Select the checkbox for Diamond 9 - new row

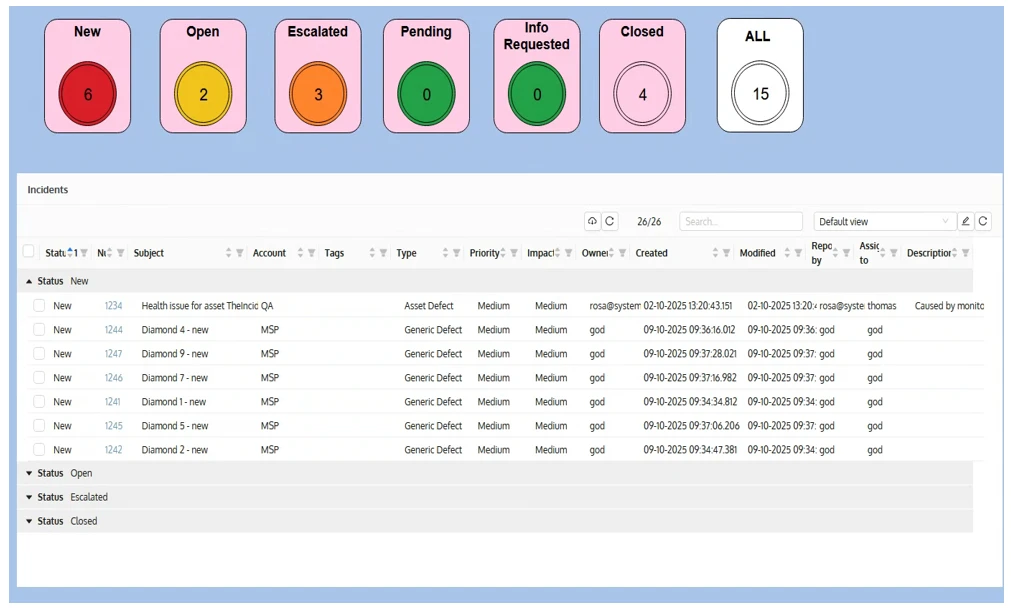(39, 354)
